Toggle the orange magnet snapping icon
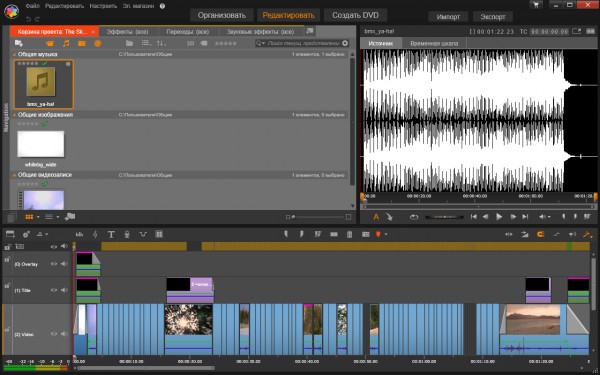 tap(540, 234)
